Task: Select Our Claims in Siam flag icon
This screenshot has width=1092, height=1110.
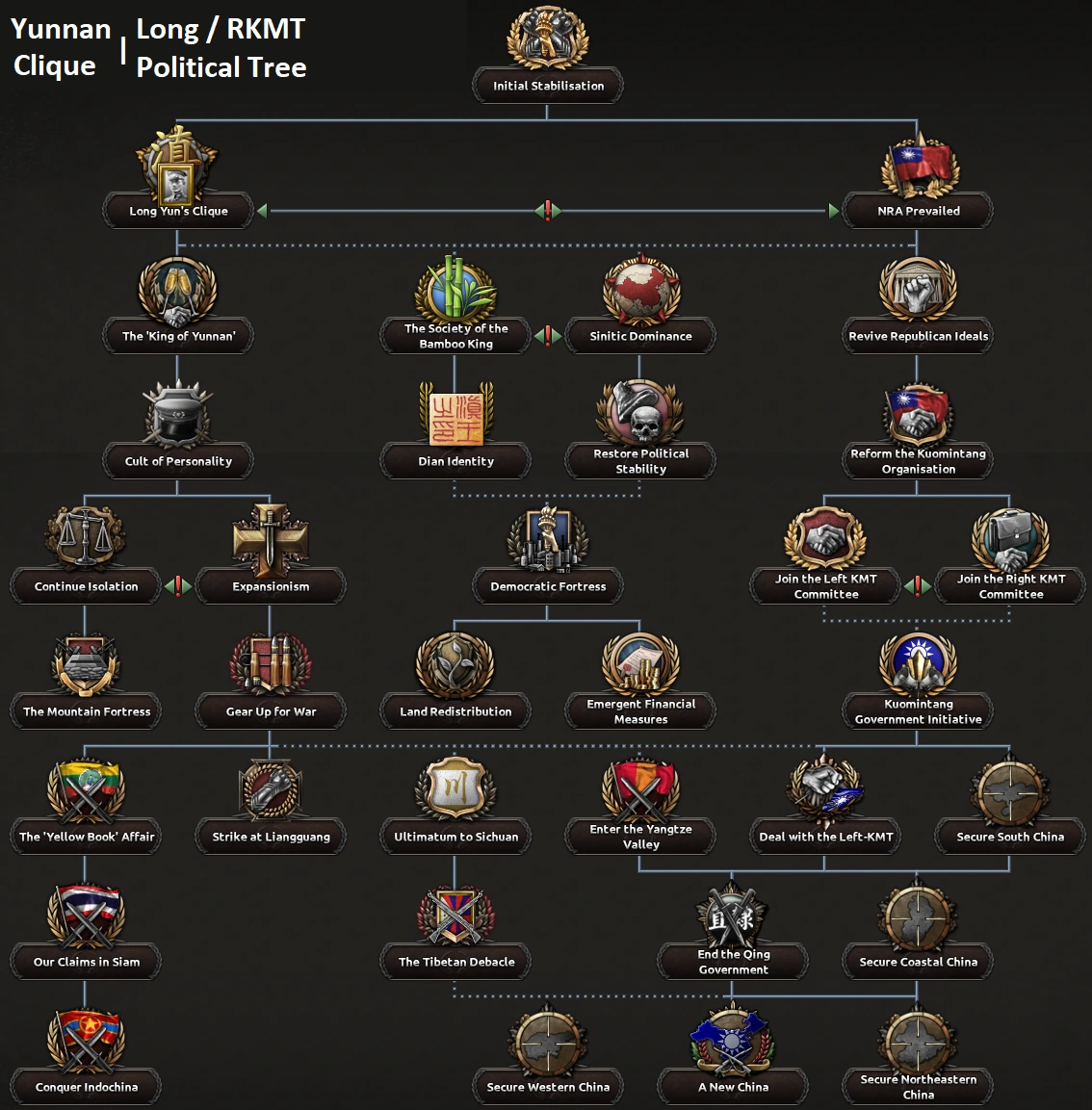Action: 85,916
